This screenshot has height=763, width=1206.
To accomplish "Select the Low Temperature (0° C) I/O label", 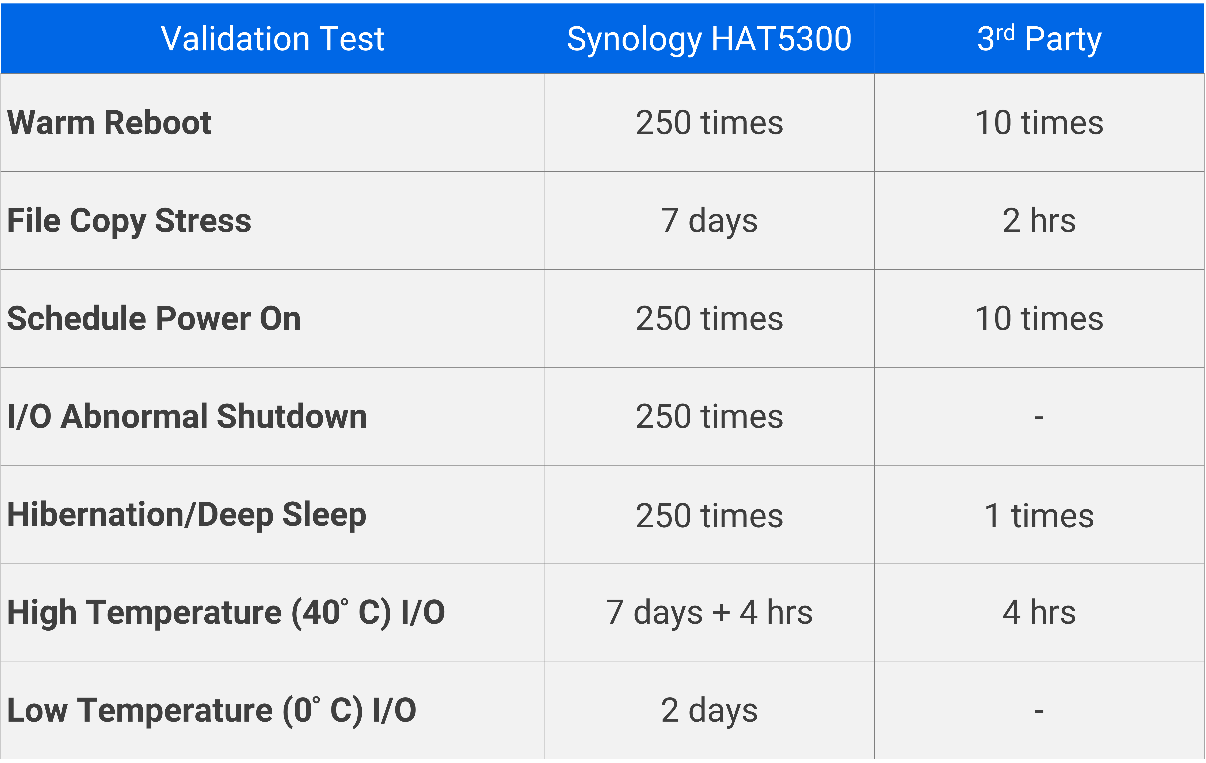I will (212, 711).
